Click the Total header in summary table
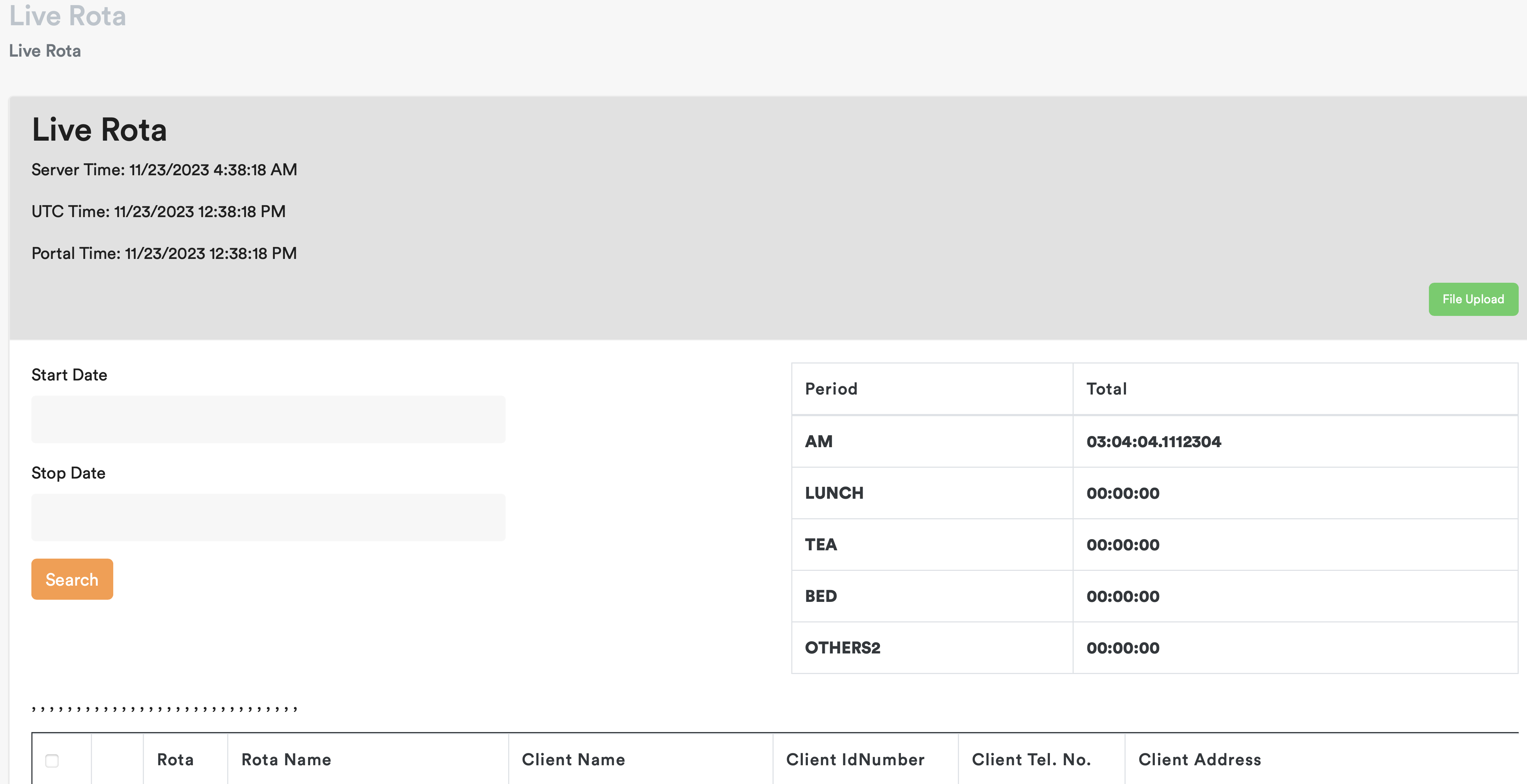The width and height of the screenshot is (1527, 784). (1106, 389)
